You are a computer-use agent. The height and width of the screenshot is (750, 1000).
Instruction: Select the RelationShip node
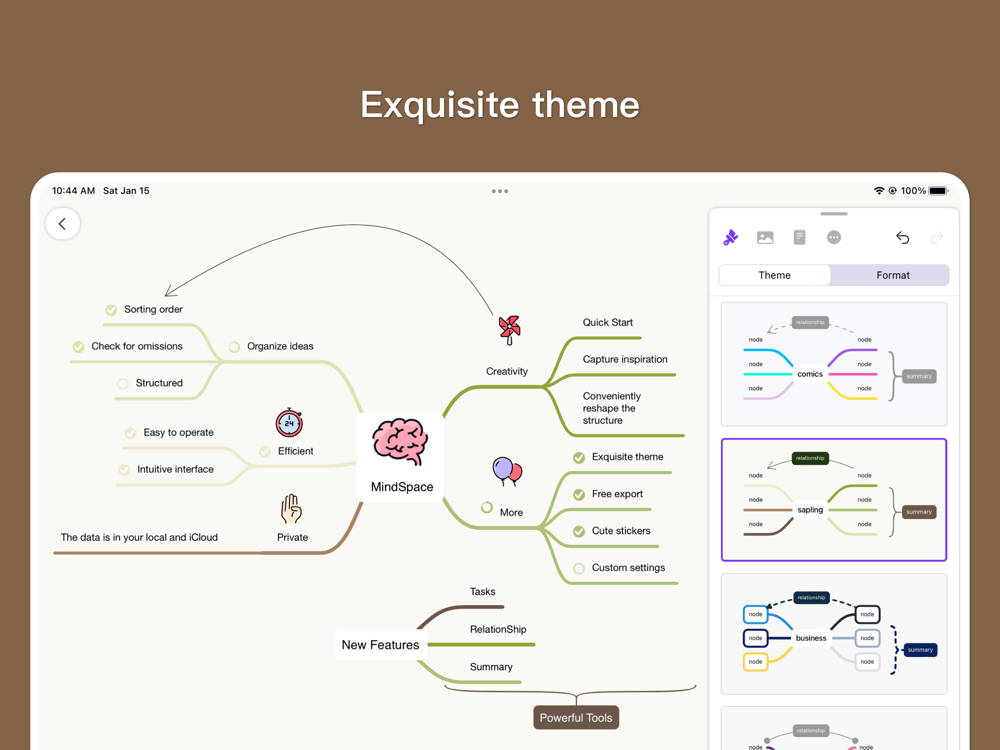[x=498, y=629]
